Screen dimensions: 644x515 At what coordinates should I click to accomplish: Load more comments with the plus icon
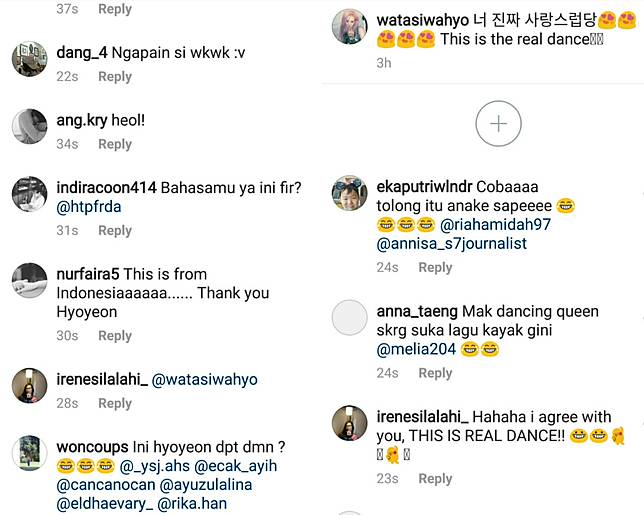click(x=498, y=124)
